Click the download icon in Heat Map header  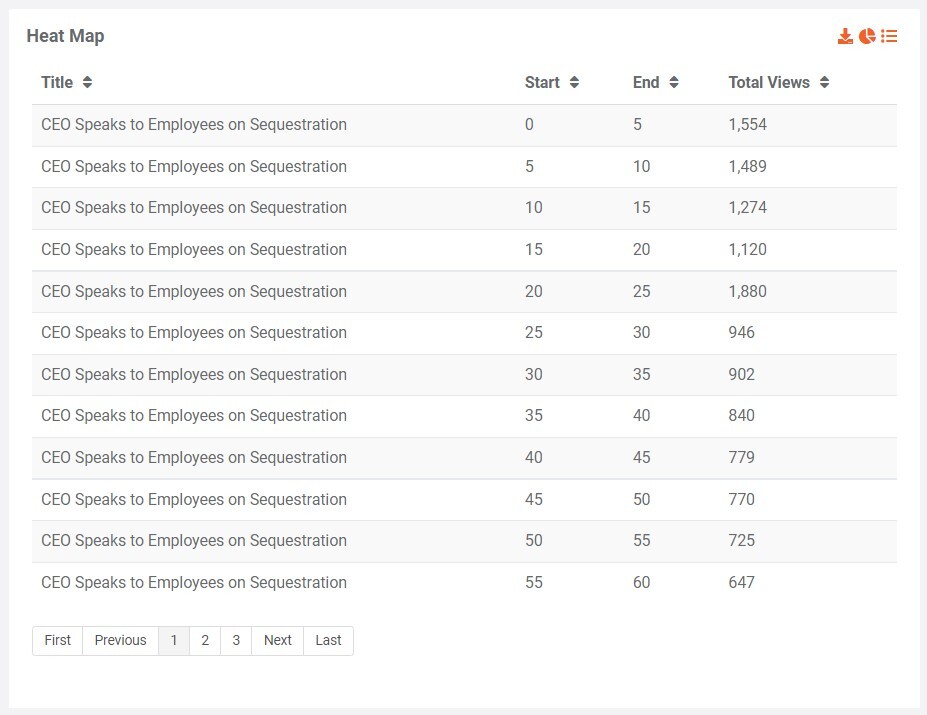tap(845, 37)
